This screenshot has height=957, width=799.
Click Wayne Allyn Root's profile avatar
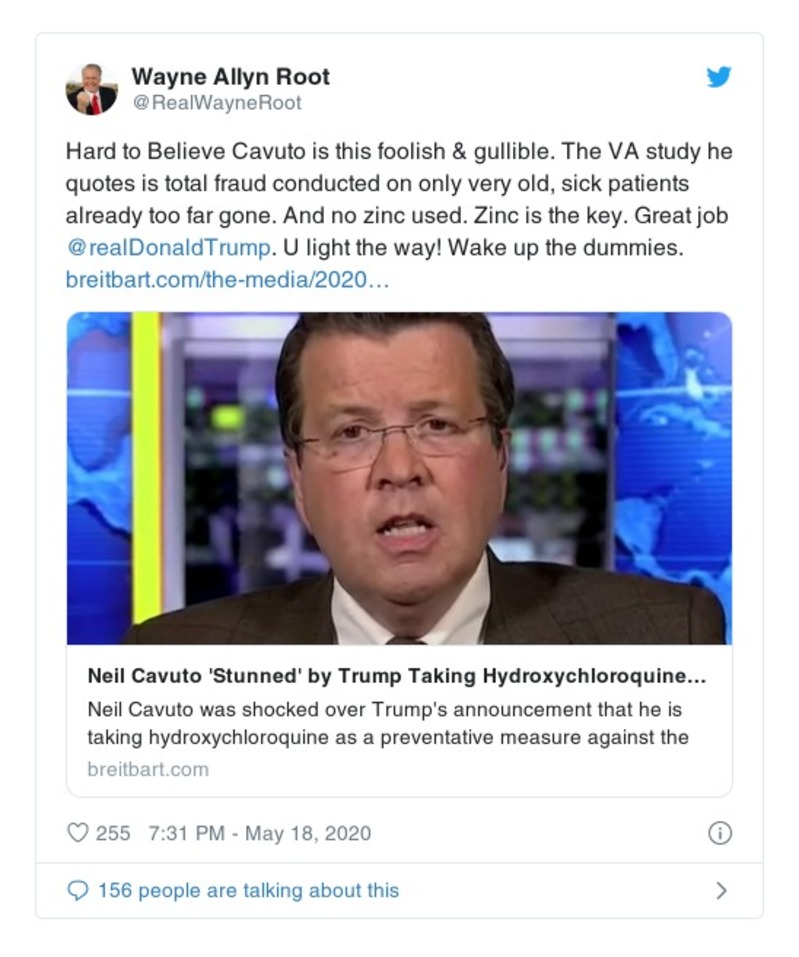tap(92, 88)
